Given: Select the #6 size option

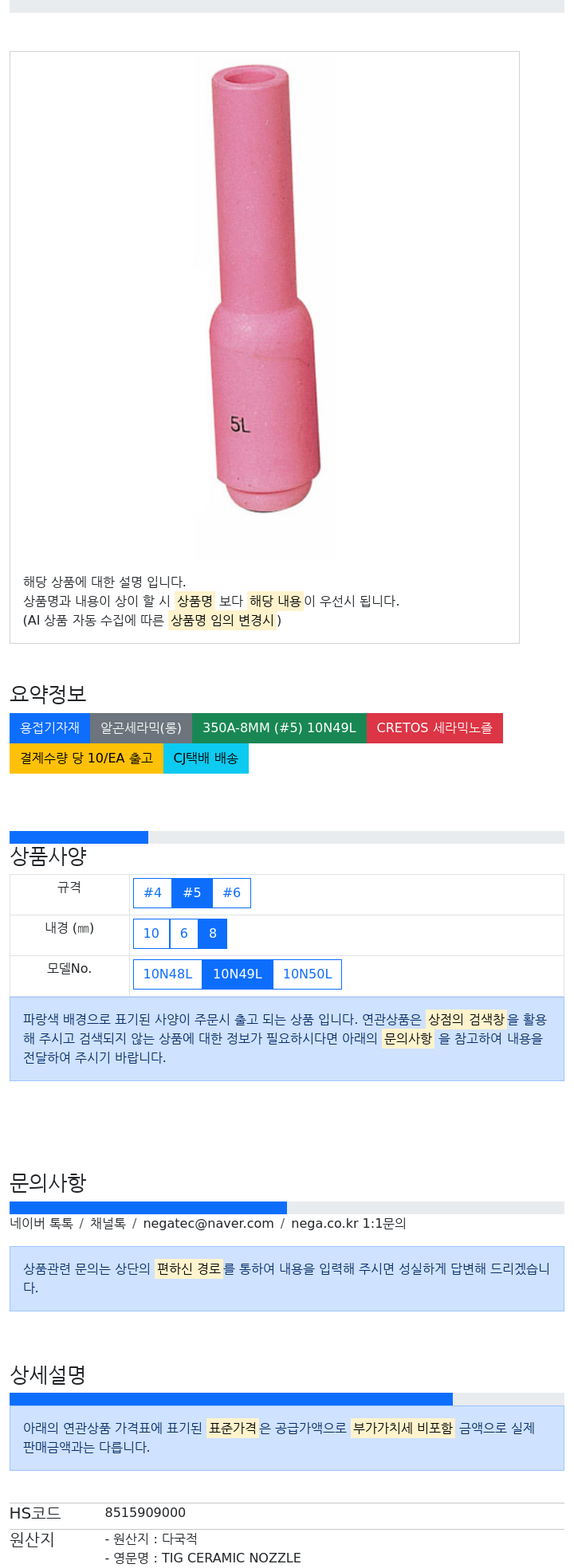Looking at the screenshot, I should (231, 892).
